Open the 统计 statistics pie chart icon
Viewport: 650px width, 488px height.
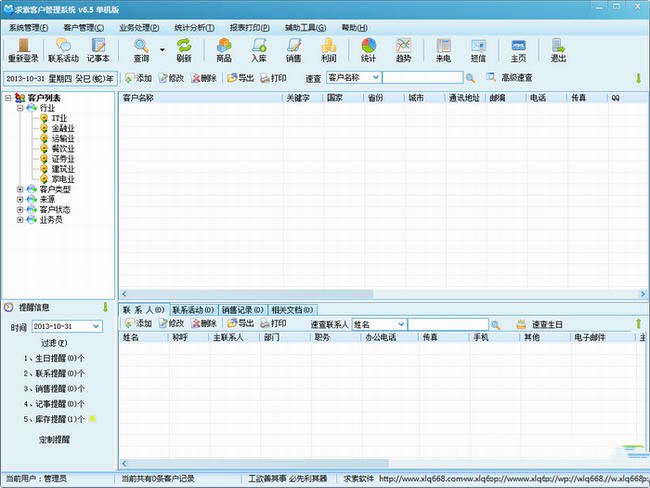tap(368, 50)
